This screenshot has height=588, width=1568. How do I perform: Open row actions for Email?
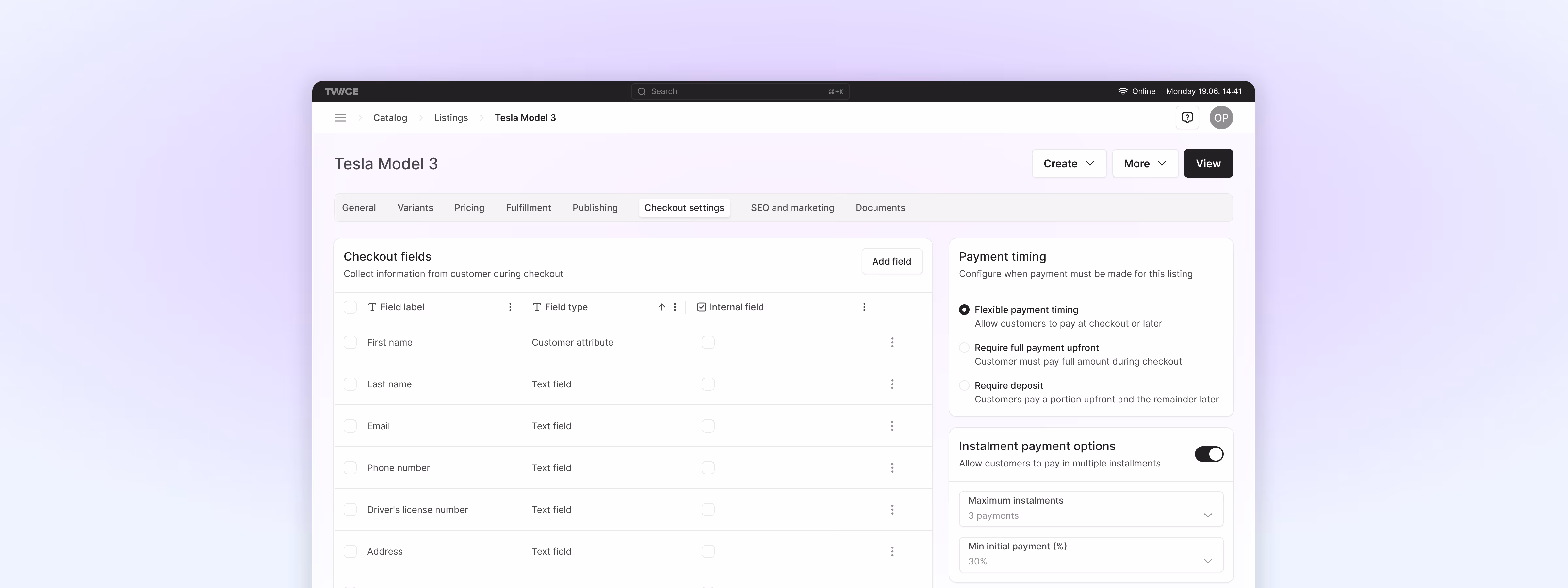(x=892, y=426)
